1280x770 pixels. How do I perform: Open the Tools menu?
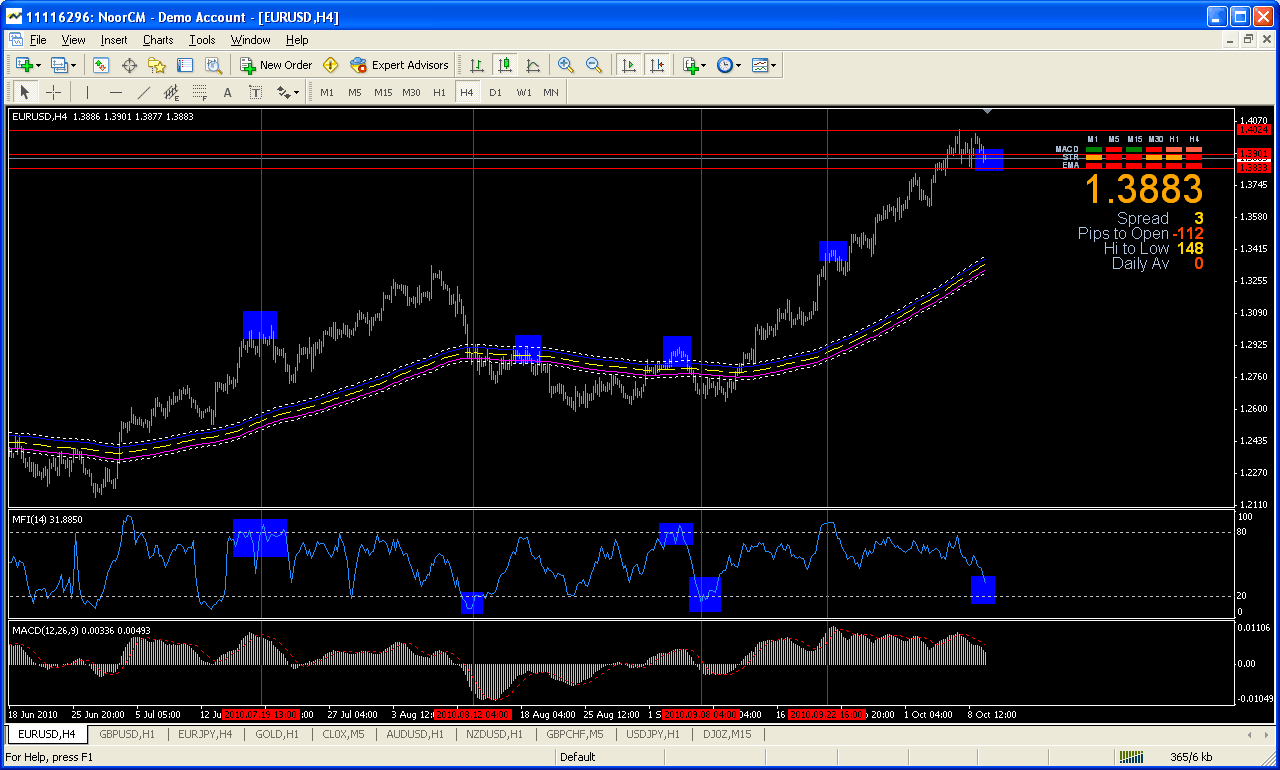(202, 40)
